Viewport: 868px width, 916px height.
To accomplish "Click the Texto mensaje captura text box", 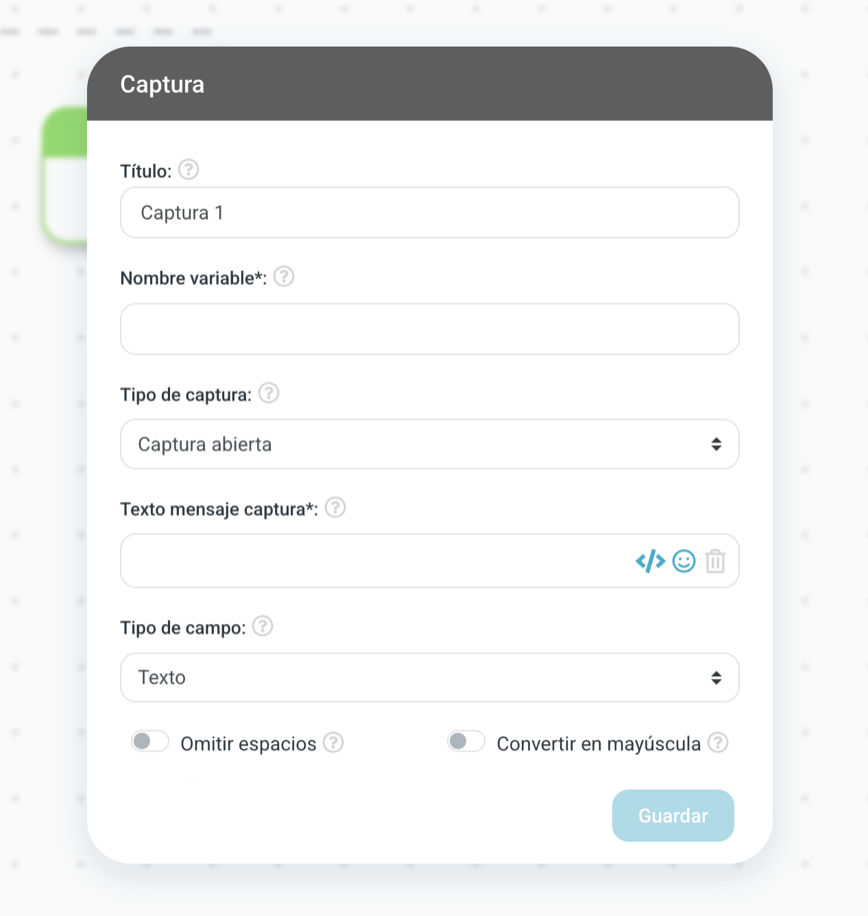I will tap(375, 561).
